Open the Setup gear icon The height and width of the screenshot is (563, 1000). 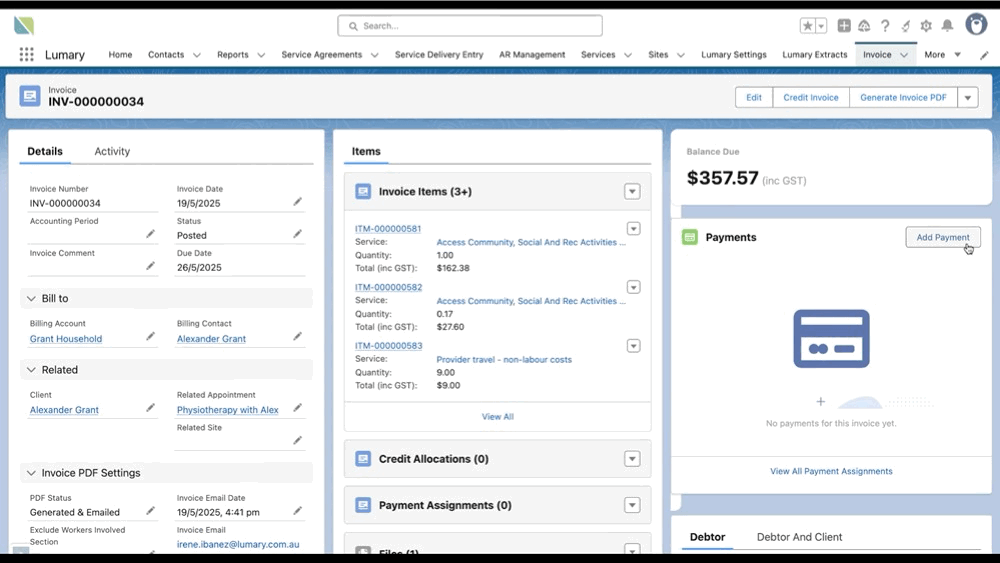click(x=926, y=26)
